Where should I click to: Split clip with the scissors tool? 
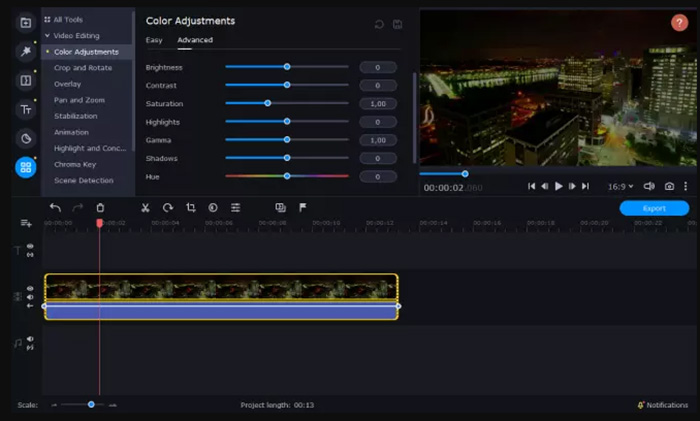click(x=145, y=208)
